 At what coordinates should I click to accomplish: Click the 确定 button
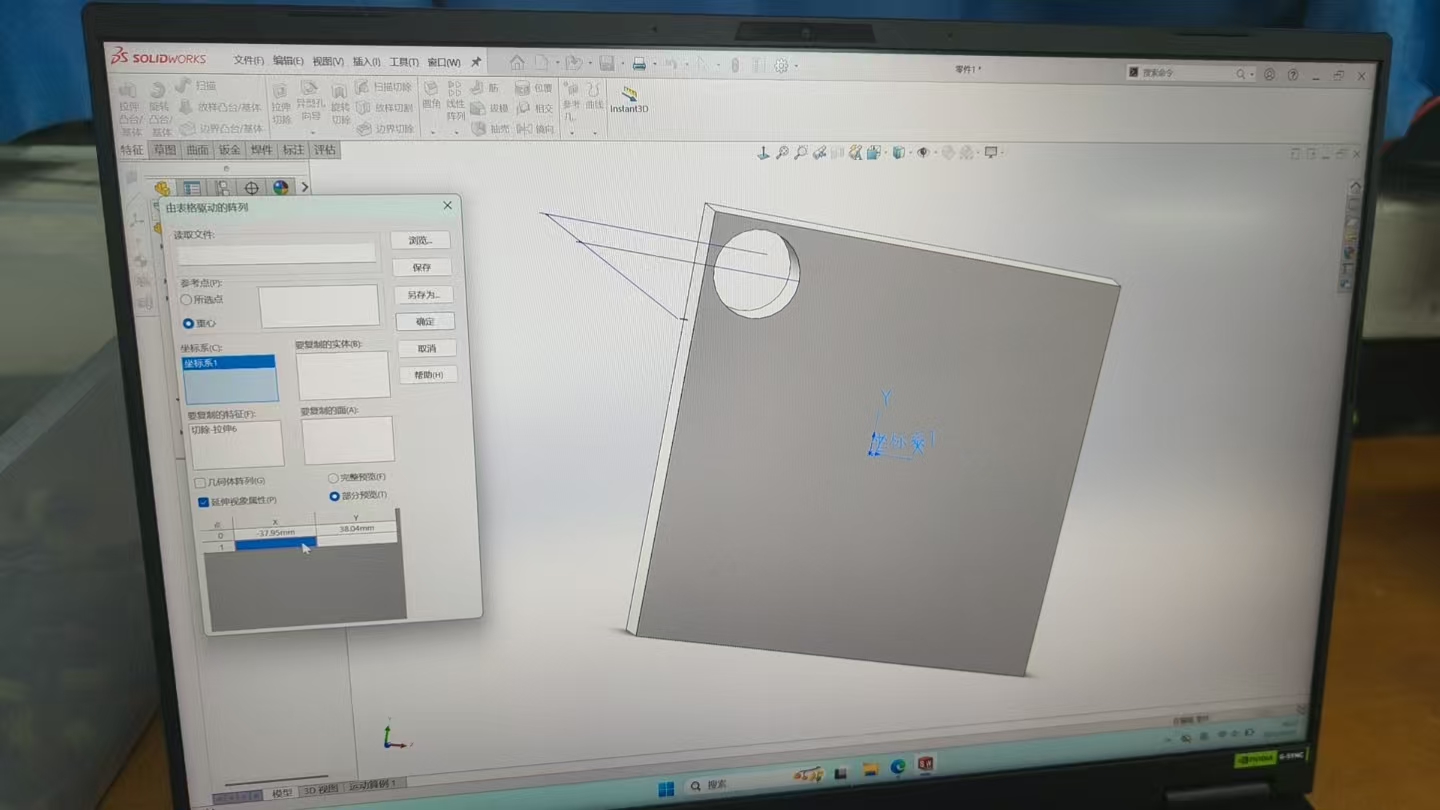(x=425, y=321)
